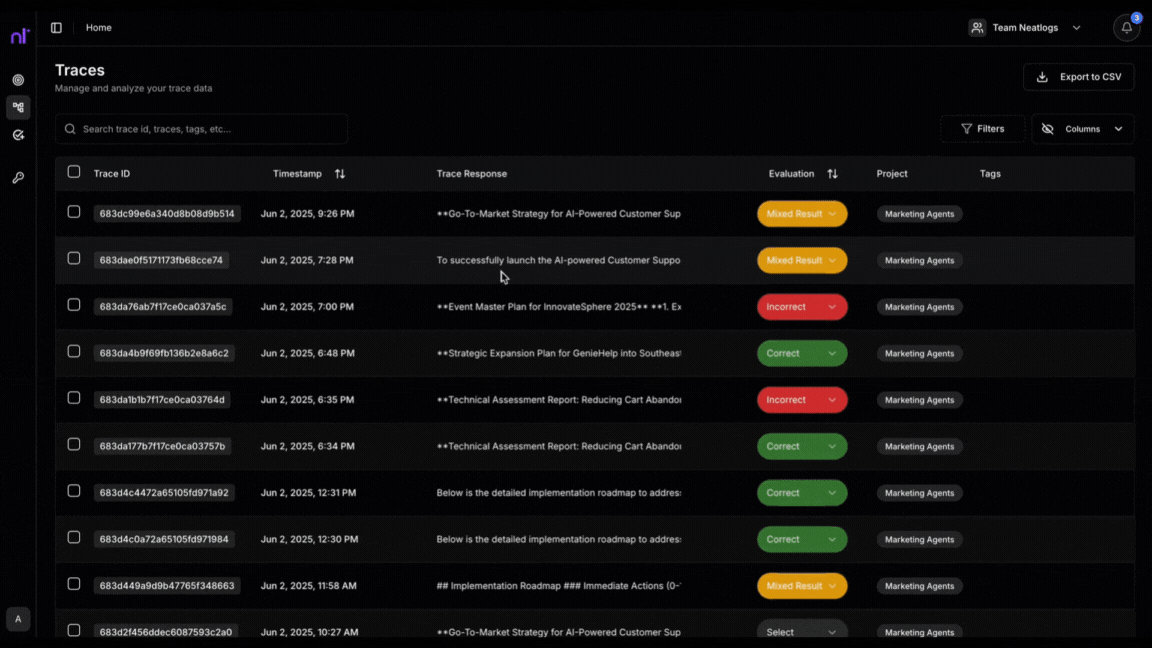This screenshot has width=1152, height=648.
Task: Click the search magnifier icon
Action: click(70, 128)
